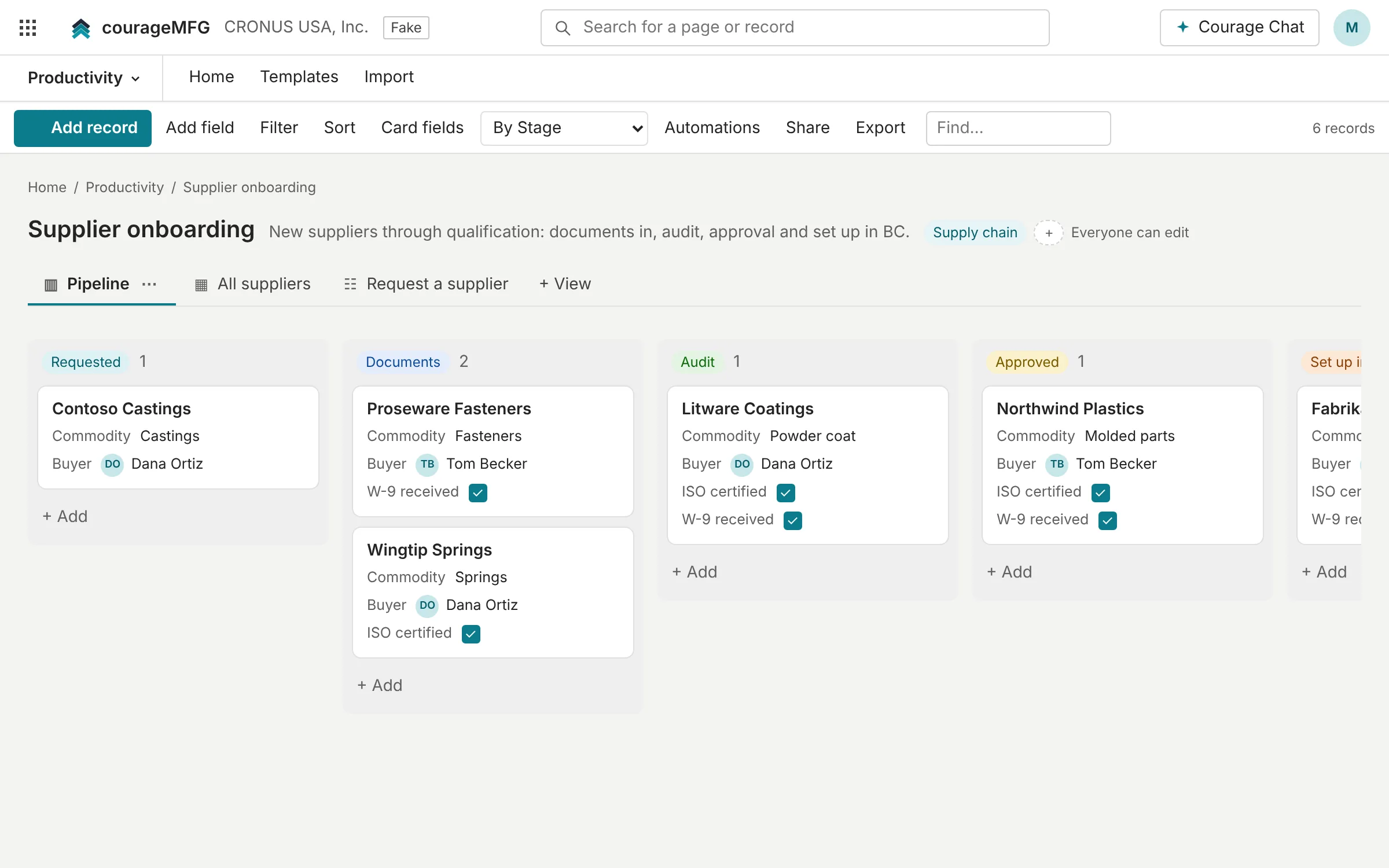Open the M user avatar menu
Viewport: 1389px width, 868px height.
1352,27
